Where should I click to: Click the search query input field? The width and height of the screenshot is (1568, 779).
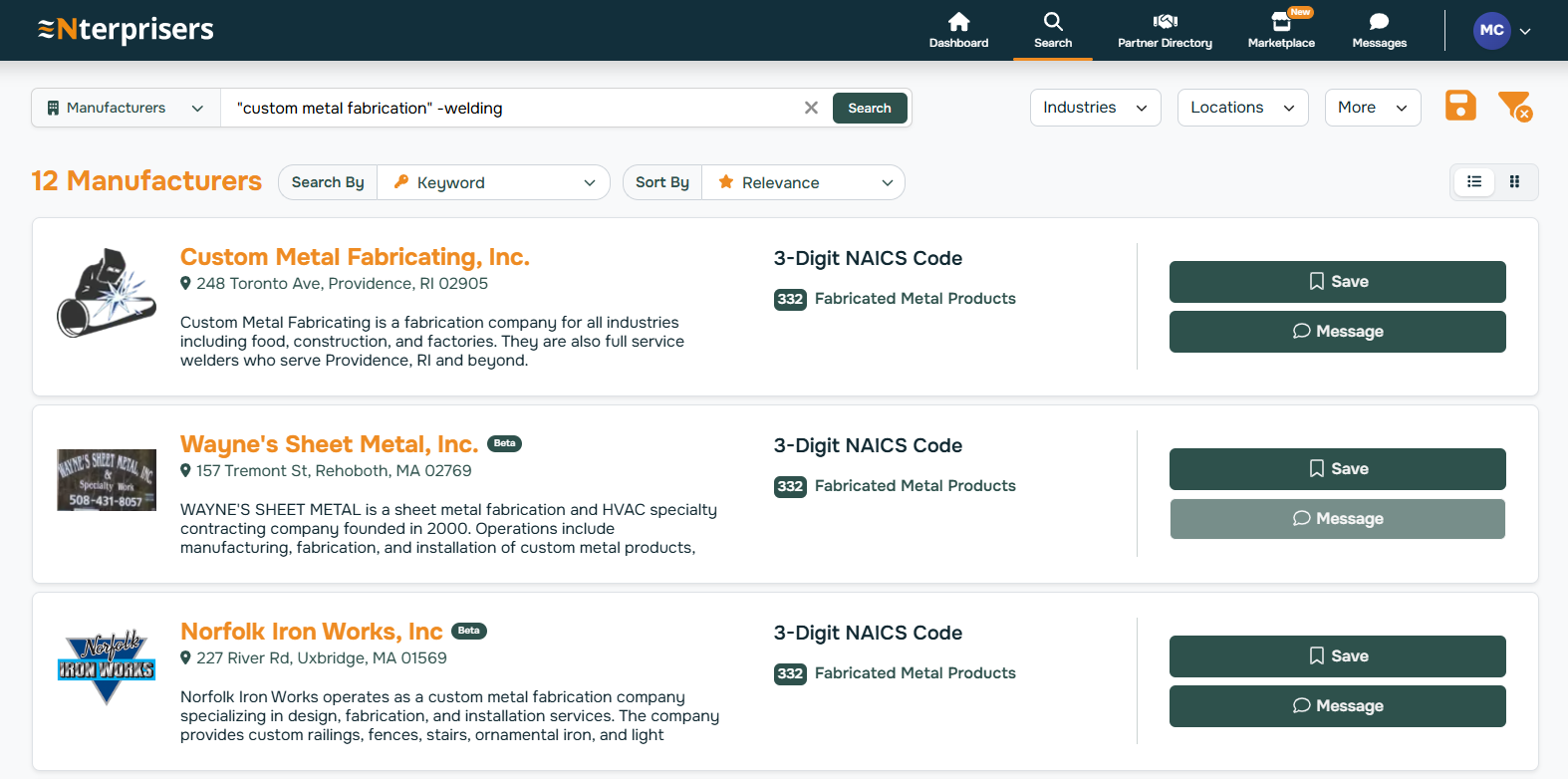513,108
